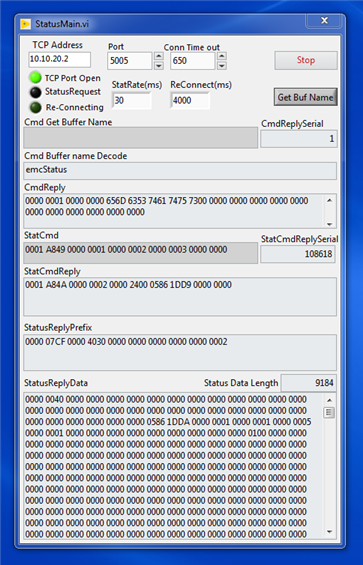Screen dimensions: 363x565
Task: Click the Conn Time out field showing 650
Action: pos(193,61)
